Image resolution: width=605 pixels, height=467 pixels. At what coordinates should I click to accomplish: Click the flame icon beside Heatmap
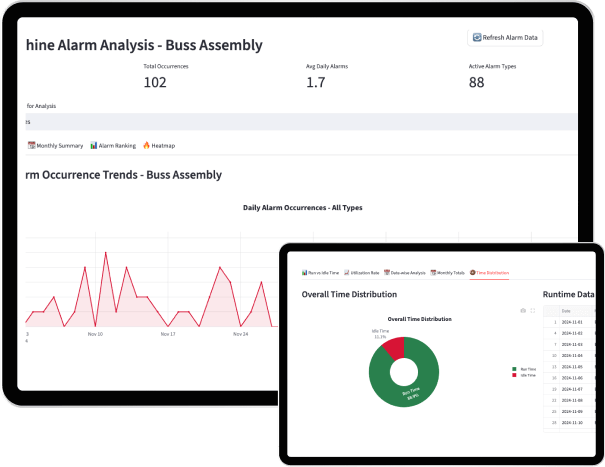pyautogui.click(x=146, y=145)
